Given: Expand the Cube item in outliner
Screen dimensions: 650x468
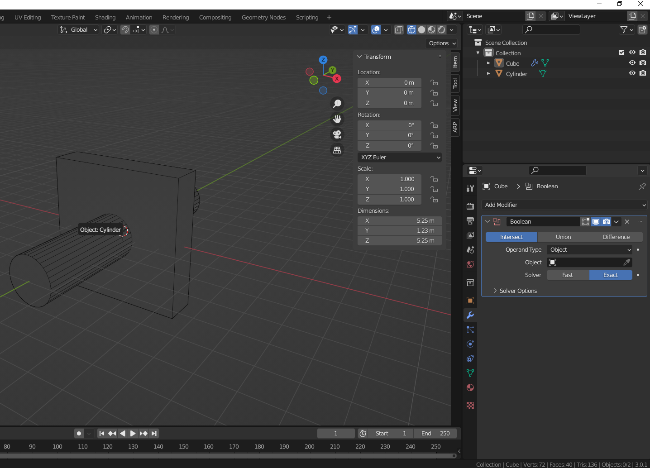Looking at the screenshot, I should (x=488, y=63).
